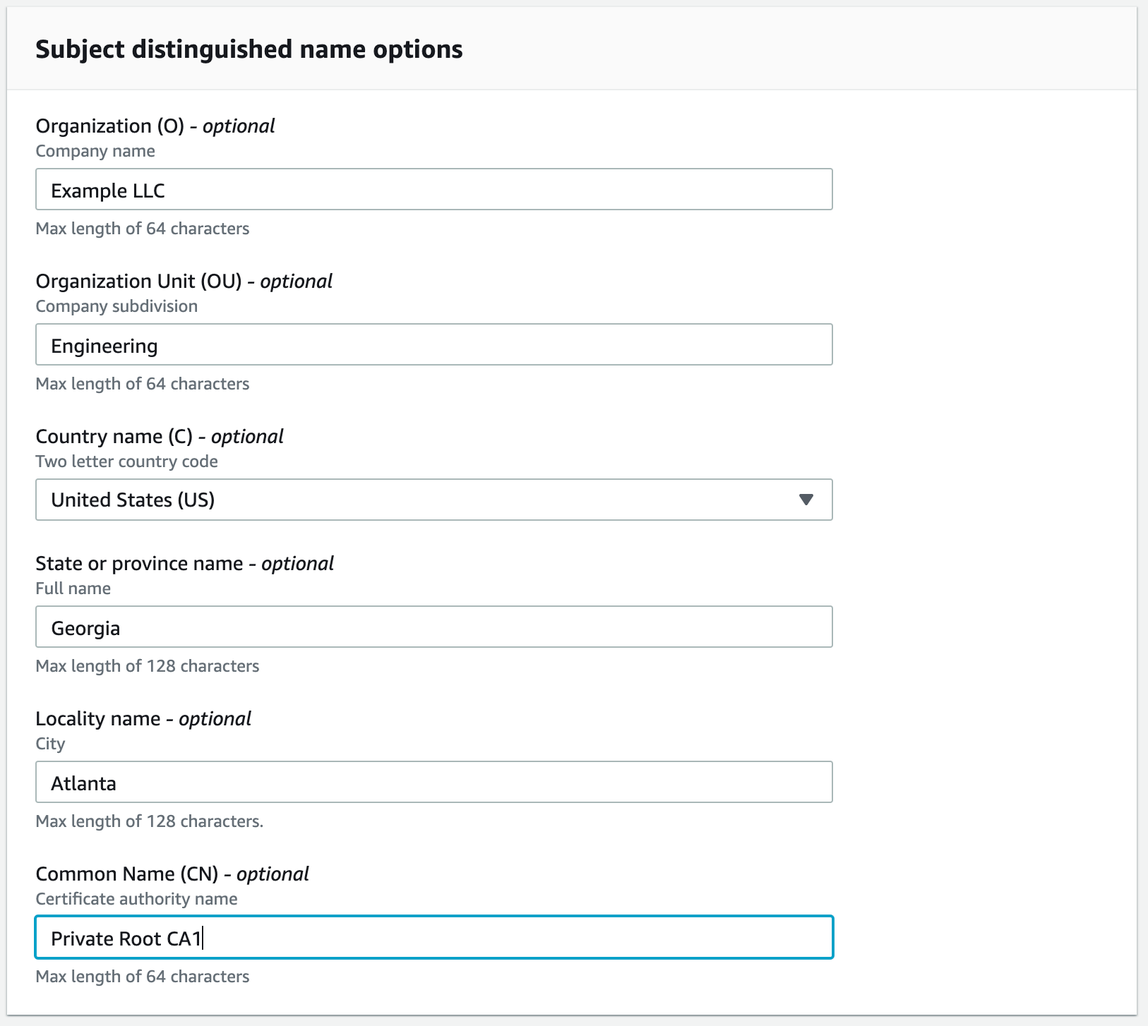Click the "Country name (C)" label
This screenshot has width=1148, height=1026.
(x=114, y=436)
